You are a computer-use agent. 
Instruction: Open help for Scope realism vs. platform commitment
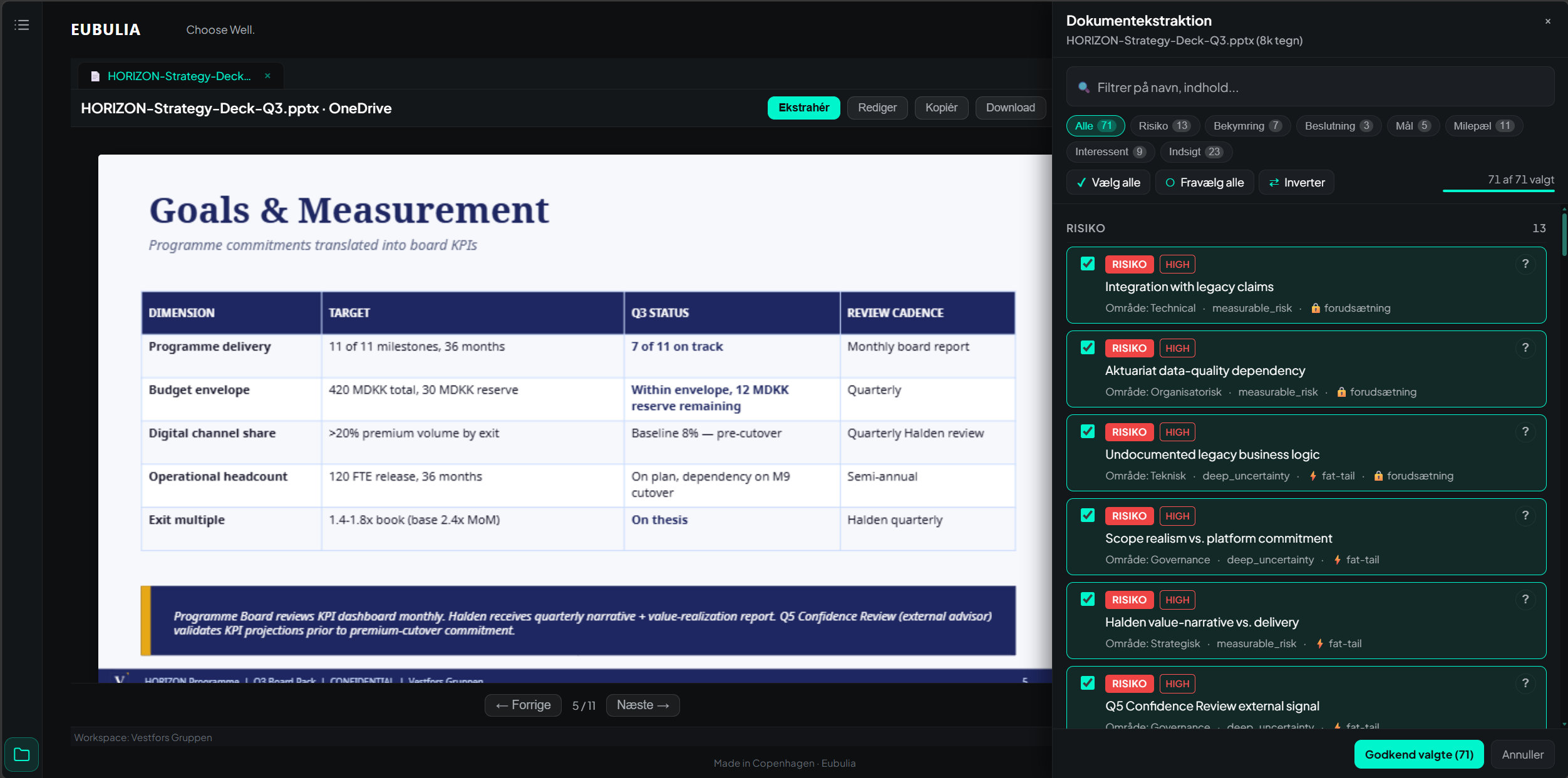pos(1525,516)
